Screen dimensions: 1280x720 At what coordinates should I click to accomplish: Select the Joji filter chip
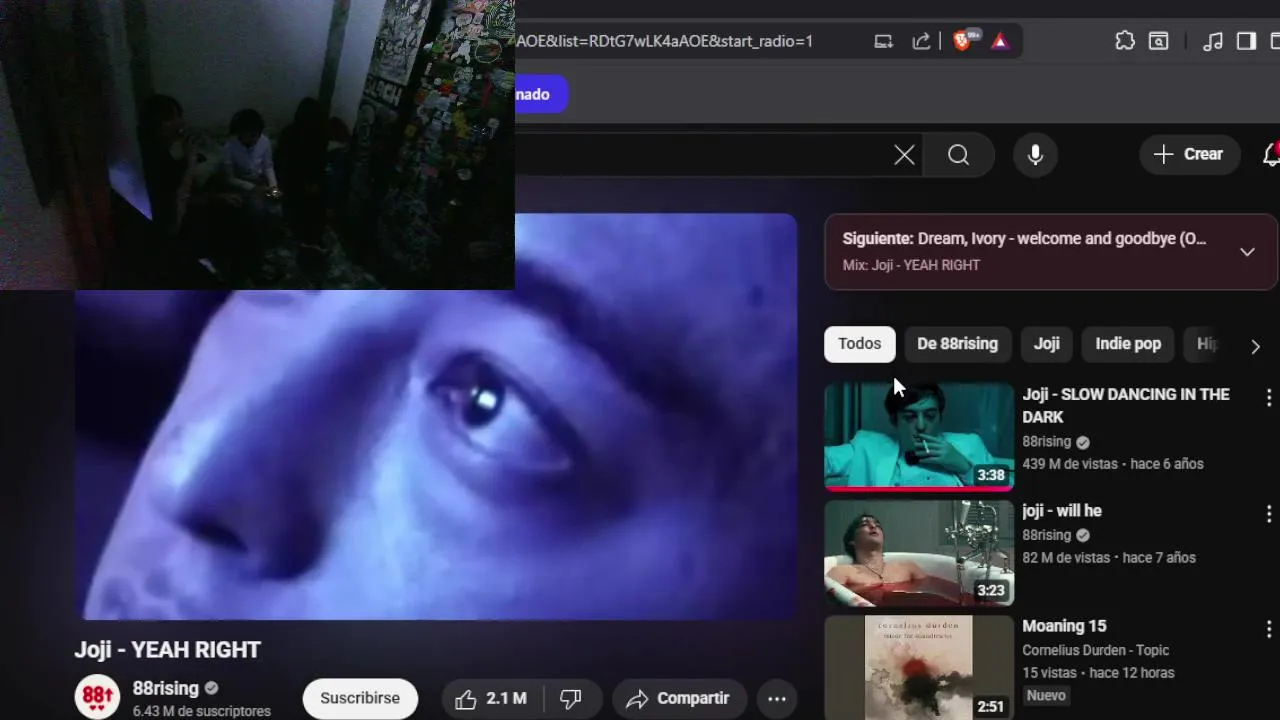pos(1046,344)
